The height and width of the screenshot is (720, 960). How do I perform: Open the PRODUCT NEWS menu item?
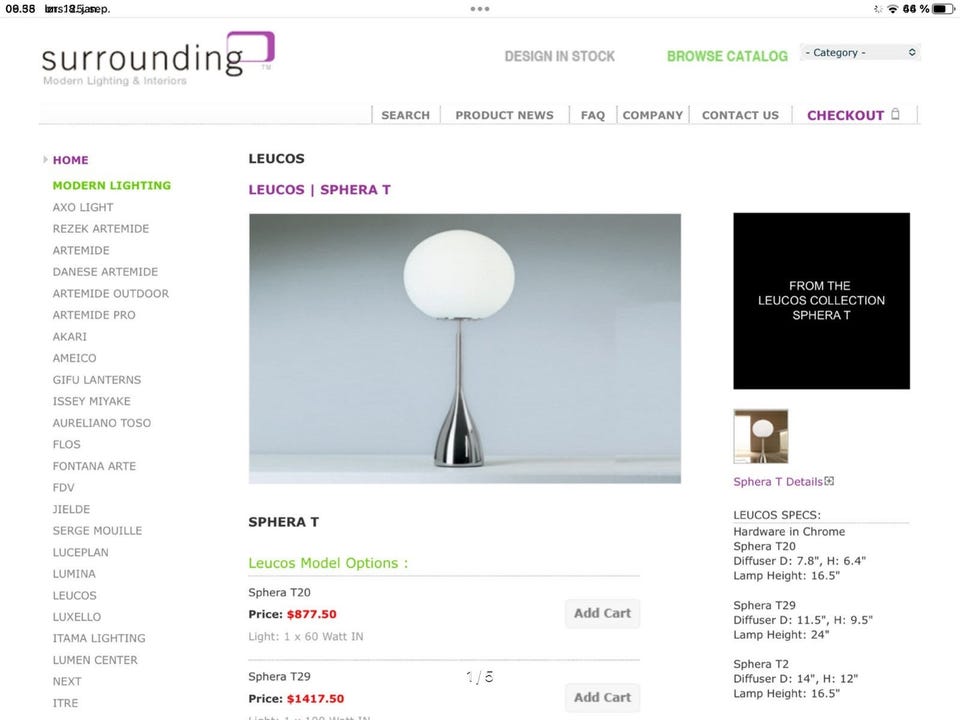[504, 115]
